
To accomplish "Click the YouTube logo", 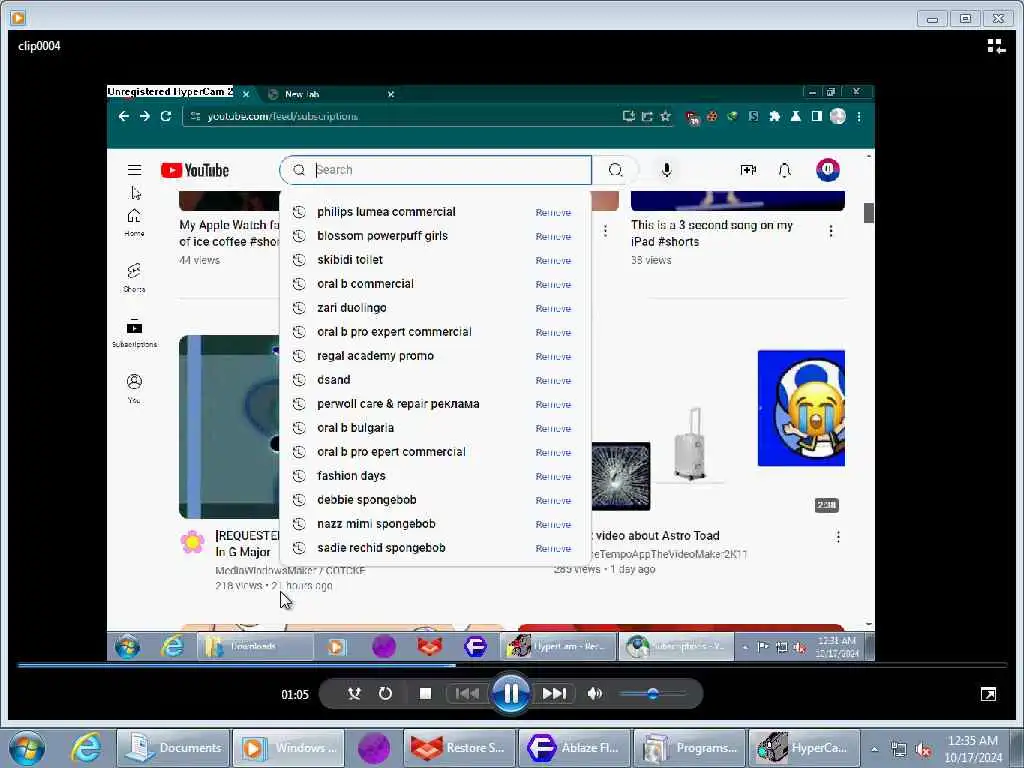I will tap(195, 170).
